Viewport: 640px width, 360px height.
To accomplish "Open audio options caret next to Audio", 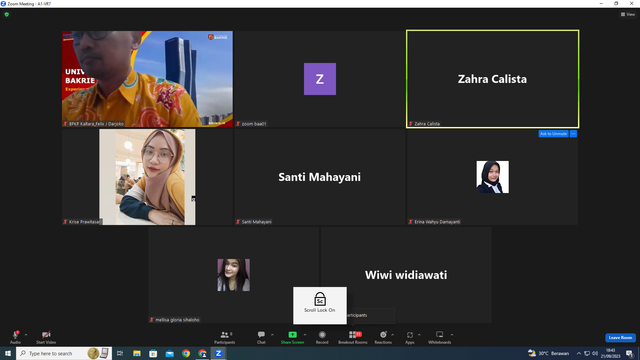I will point(26,335).
